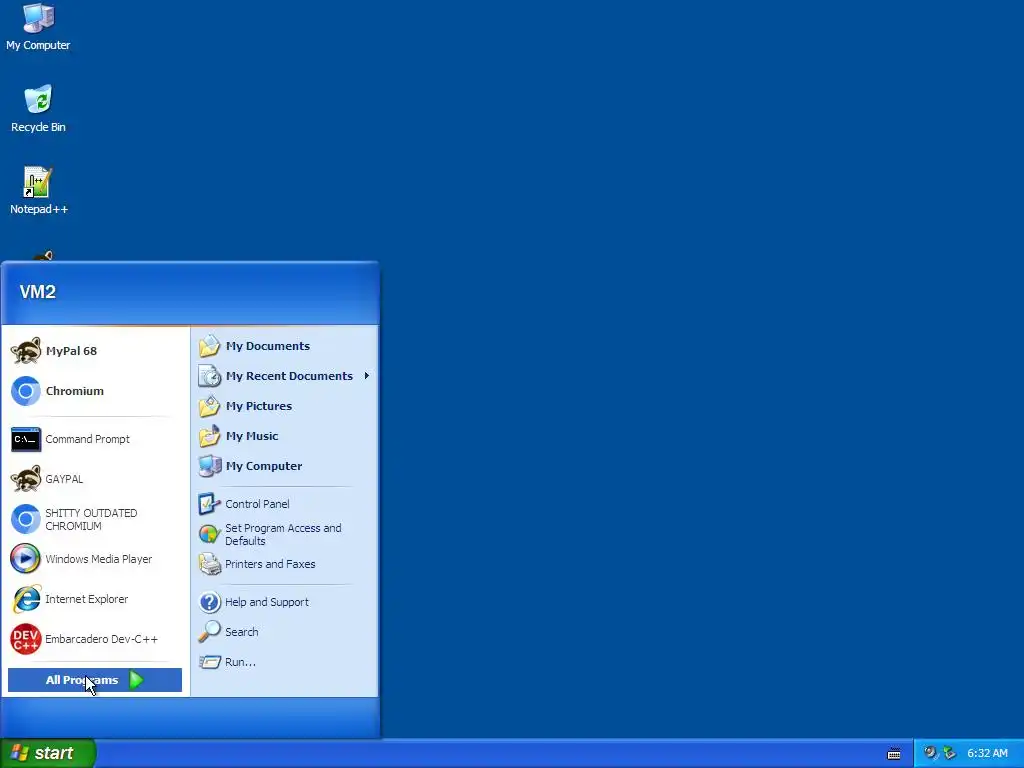
Task: Click Set Program Access and Defaults icon
Action: pos(210,534)
